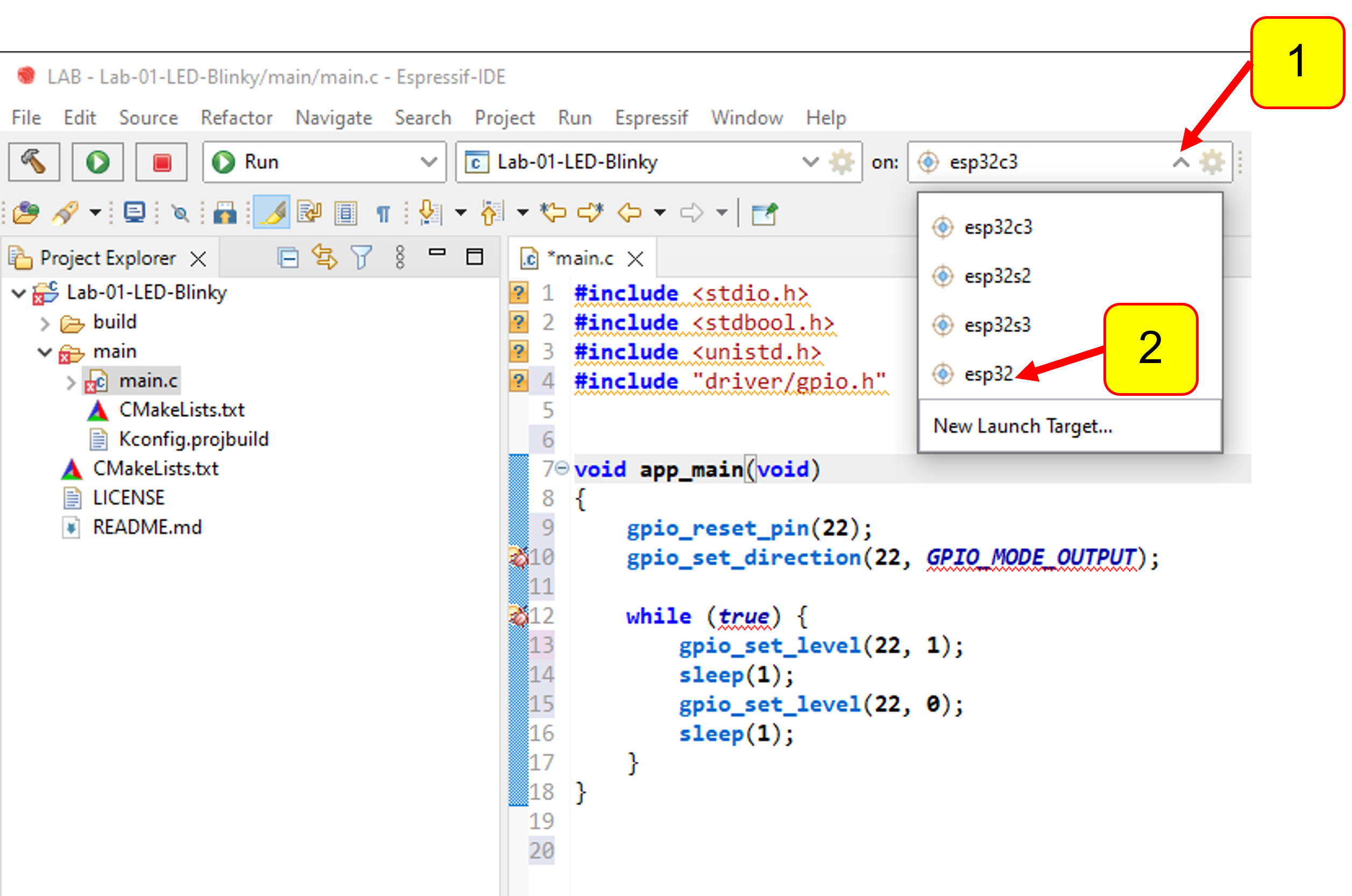The height and width of the screenshot is (896, 1352).
Task: Toggle Show Whitespace Characters pilcrow icon
Action: coord(383,214)
